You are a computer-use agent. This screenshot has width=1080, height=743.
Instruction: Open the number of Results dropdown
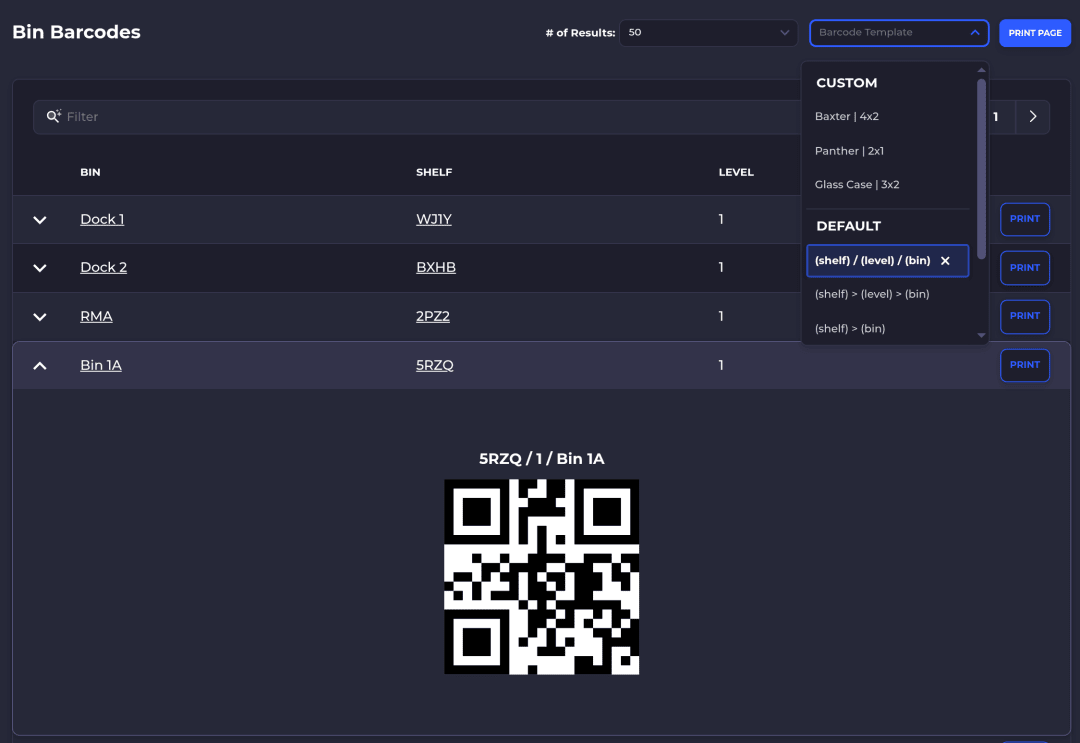pyautogui.click(x=708, y=32)
